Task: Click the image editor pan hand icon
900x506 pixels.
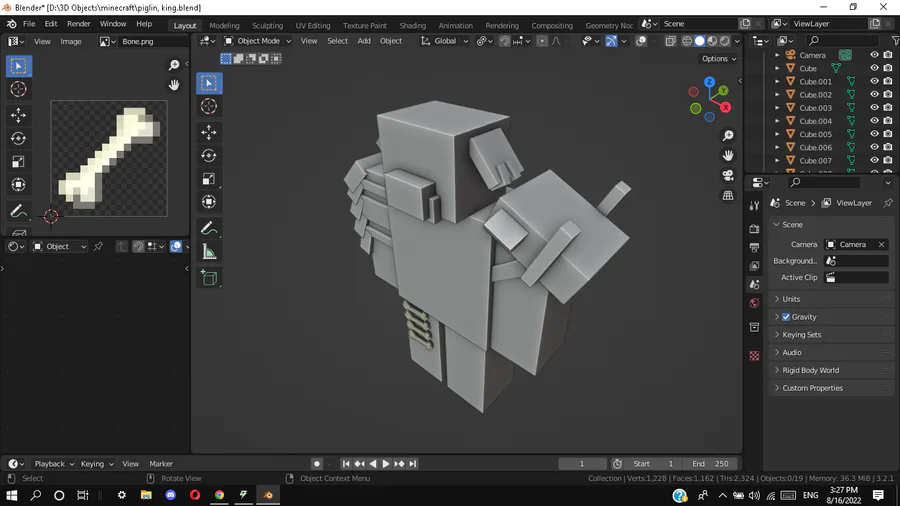Action: pyautogui.click(x=174, y=85)
